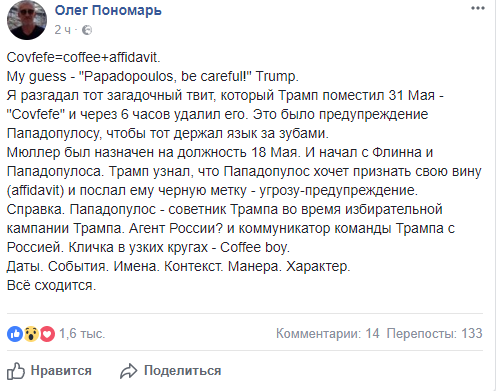496x391 pixels.
Task: Click the yellow Wow reaction emoji
Action: [x=31, y=334]
